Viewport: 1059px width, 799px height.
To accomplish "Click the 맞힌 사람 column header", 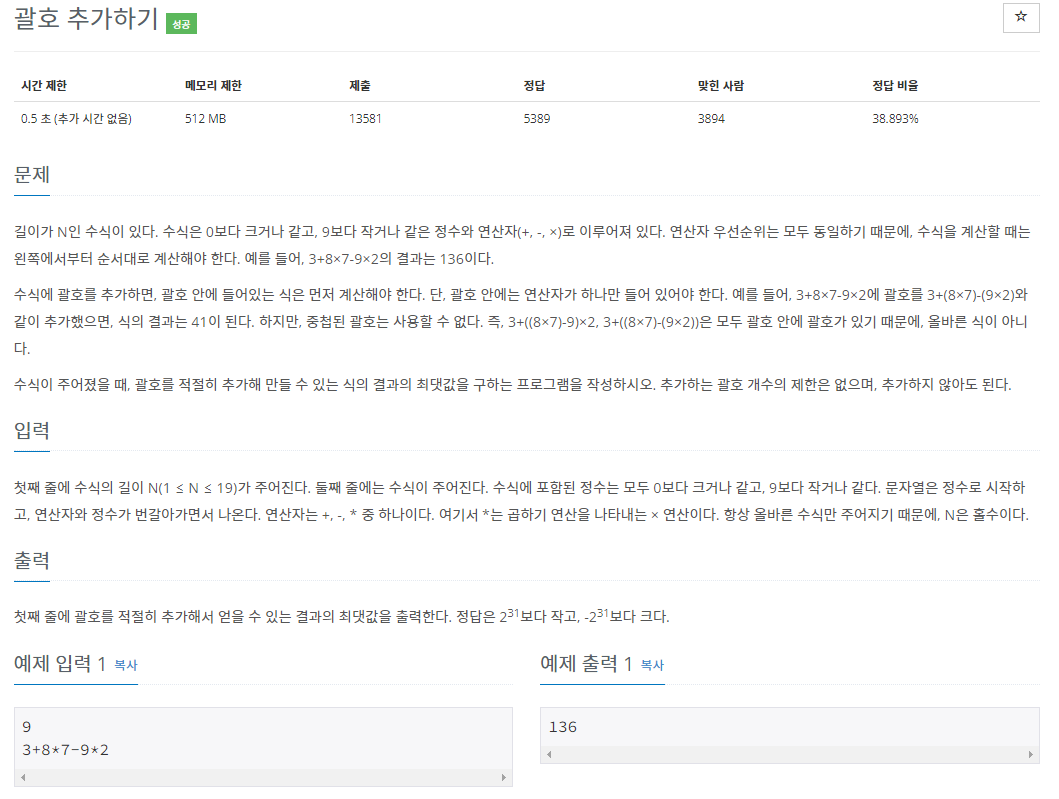I will (721, 86).
